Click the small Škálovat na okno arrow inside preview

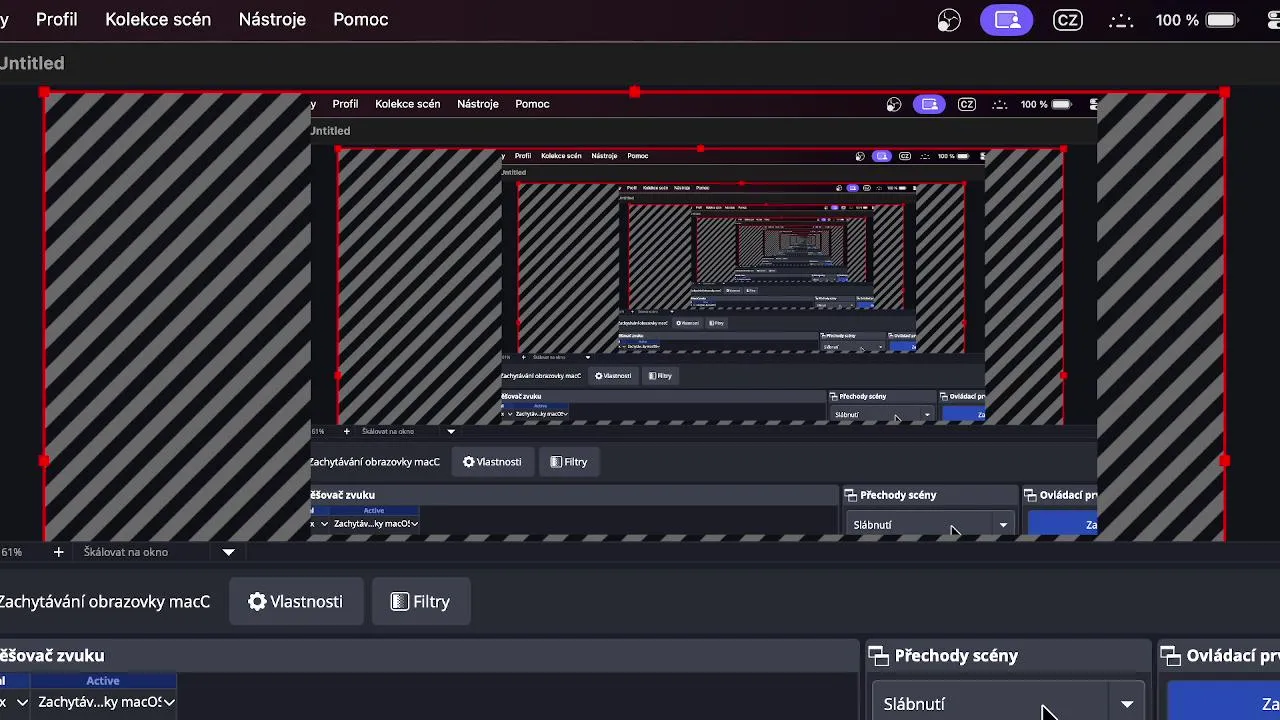pyautogui.click(x=451, y=431)
